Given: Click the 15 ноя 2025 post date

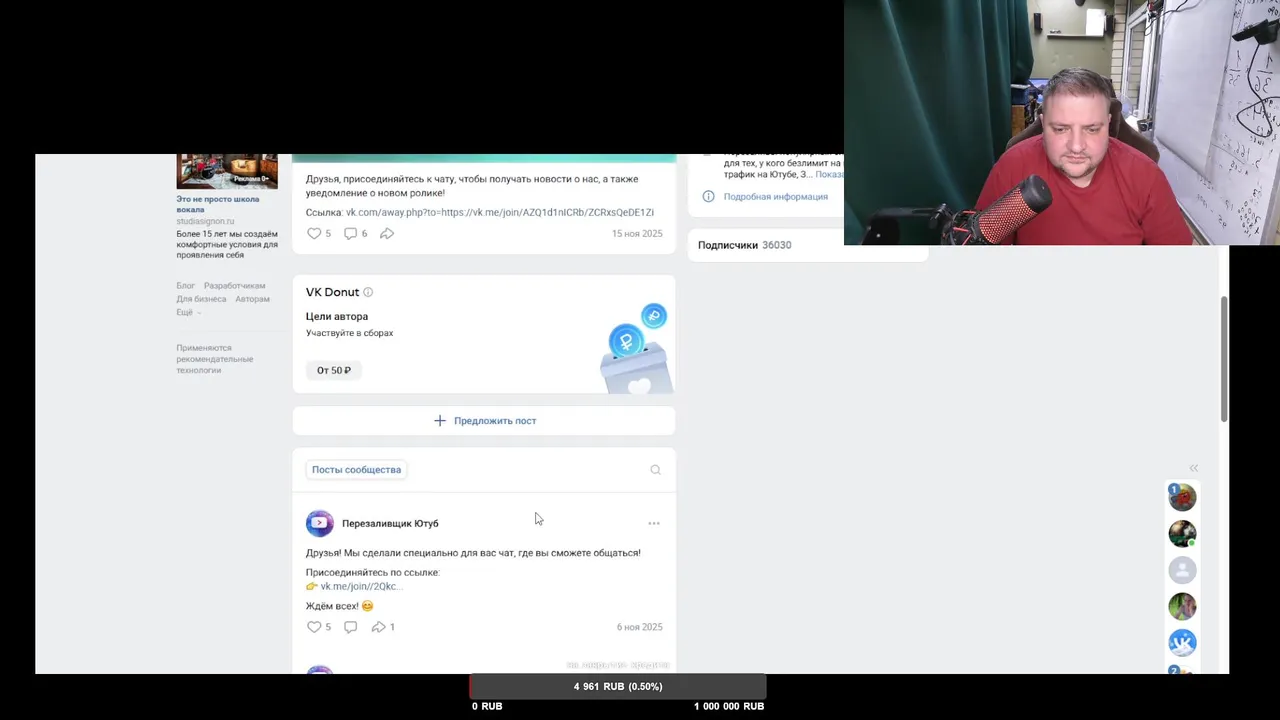Looking at the screenshot, I should (637, 234).
